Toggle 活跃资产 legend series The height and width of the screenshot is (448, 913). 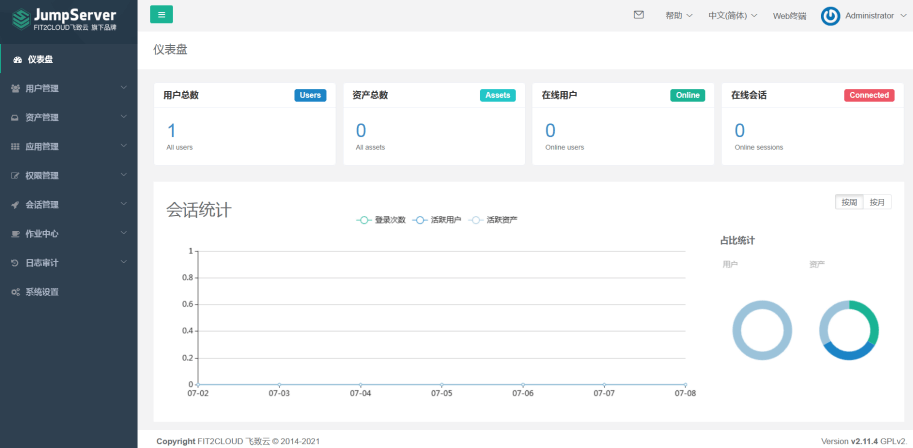tap(493, 220)
